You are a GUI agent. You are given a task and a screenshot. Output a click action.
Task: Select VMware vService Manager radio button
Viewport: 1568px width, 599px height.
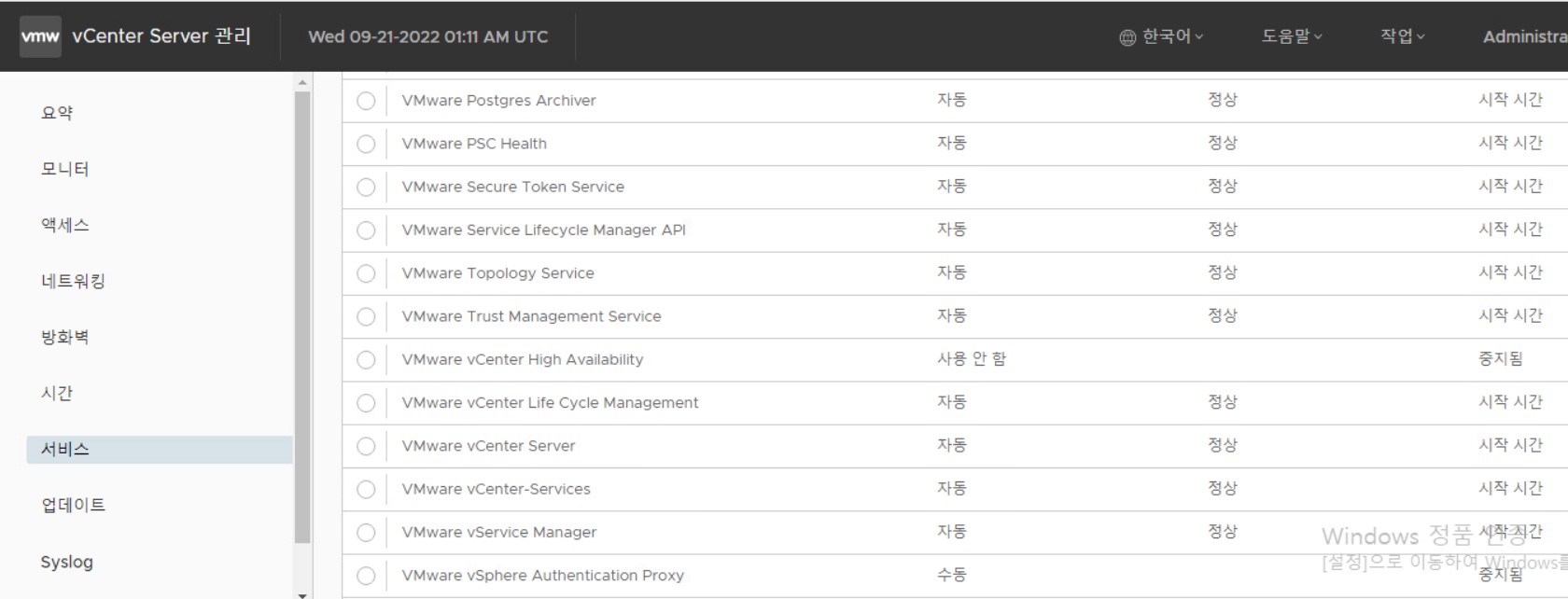pyautogui.click(x=366, y=532)
